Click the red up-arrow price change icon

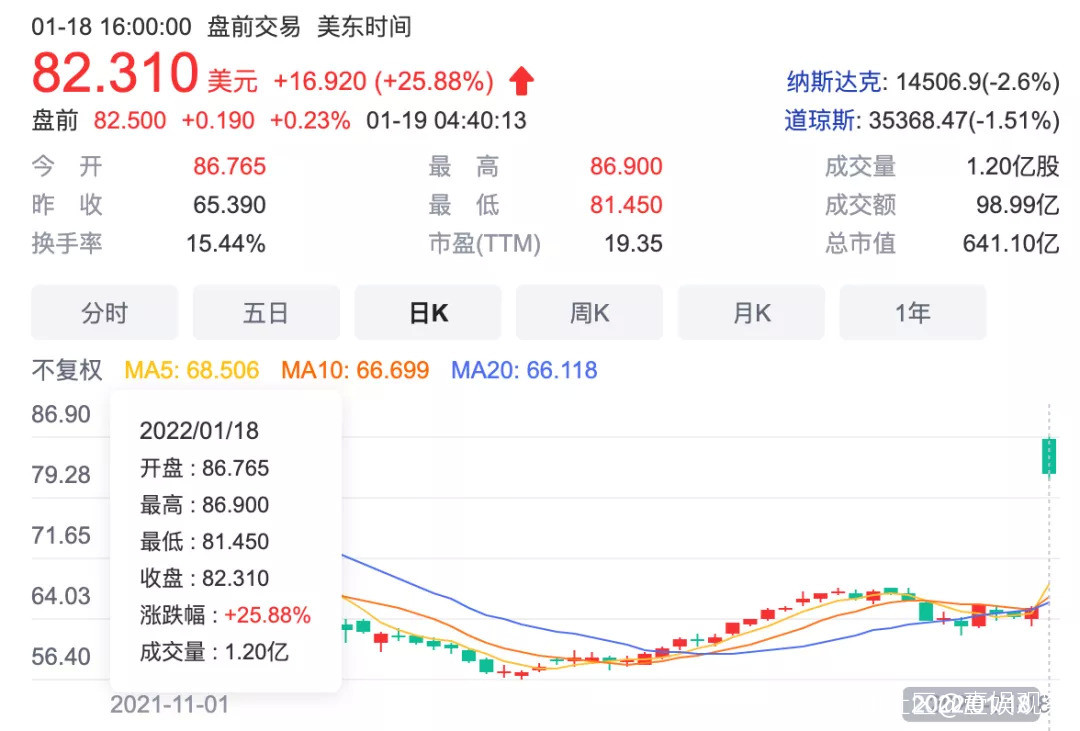(522, 80)
